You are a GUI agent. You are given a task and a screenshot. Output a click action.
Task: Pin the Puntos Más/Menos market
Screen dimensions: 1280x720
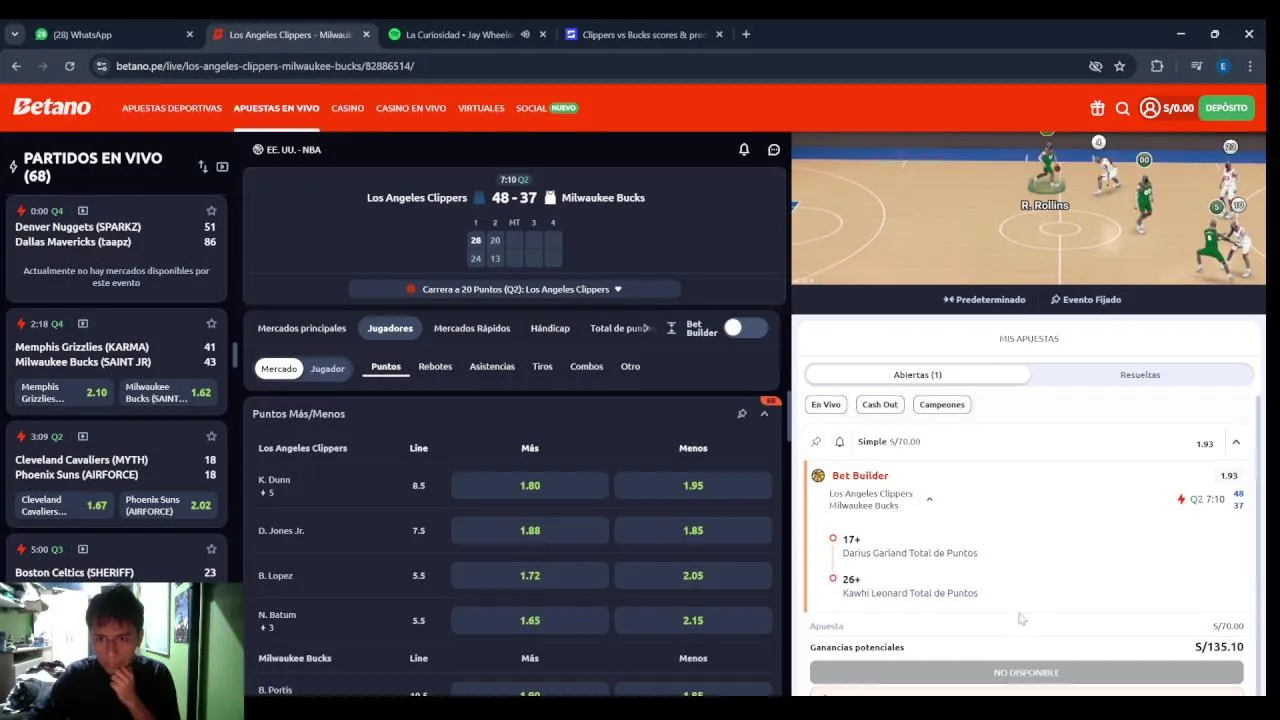tap(742, 414)
